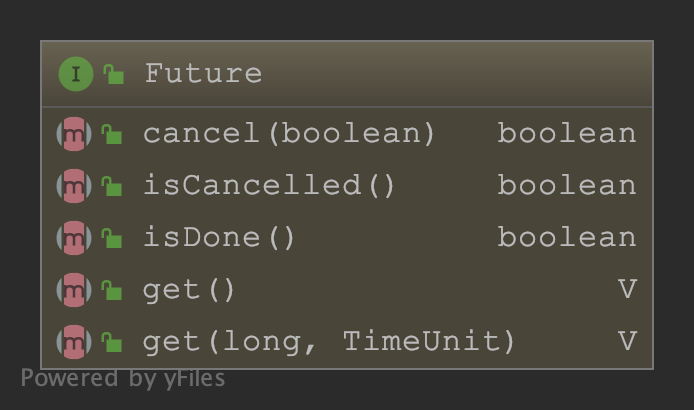694x410 pixels.
Task: Select the cancel(boolean) method name
Action: (x=289, y=134)
